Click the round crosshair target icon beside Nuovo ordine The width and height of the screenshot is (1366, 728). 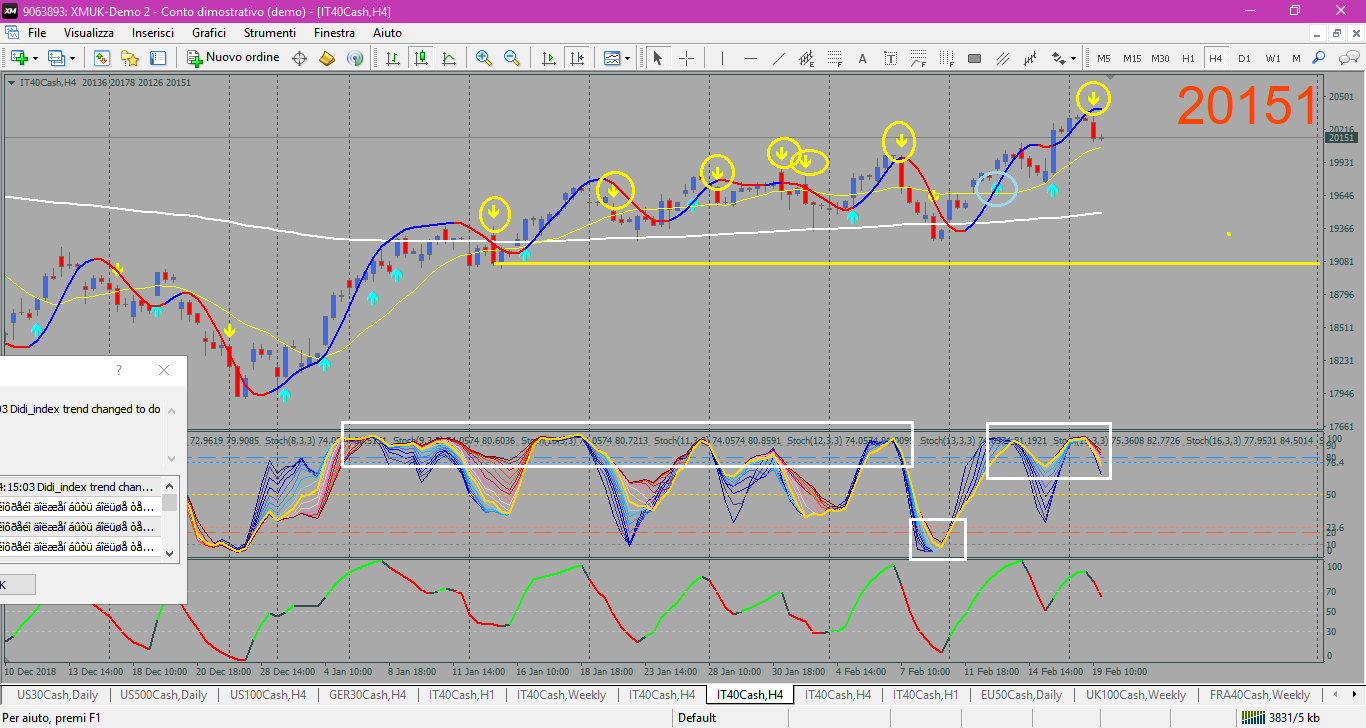coord(299,58)
